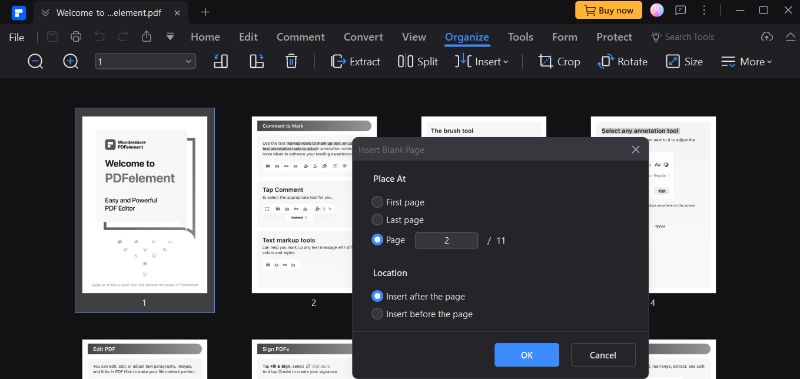Viewport: 800px width, 379px height.
Task: Click the cloud upload icon
Action: click(x=766, y=37)
